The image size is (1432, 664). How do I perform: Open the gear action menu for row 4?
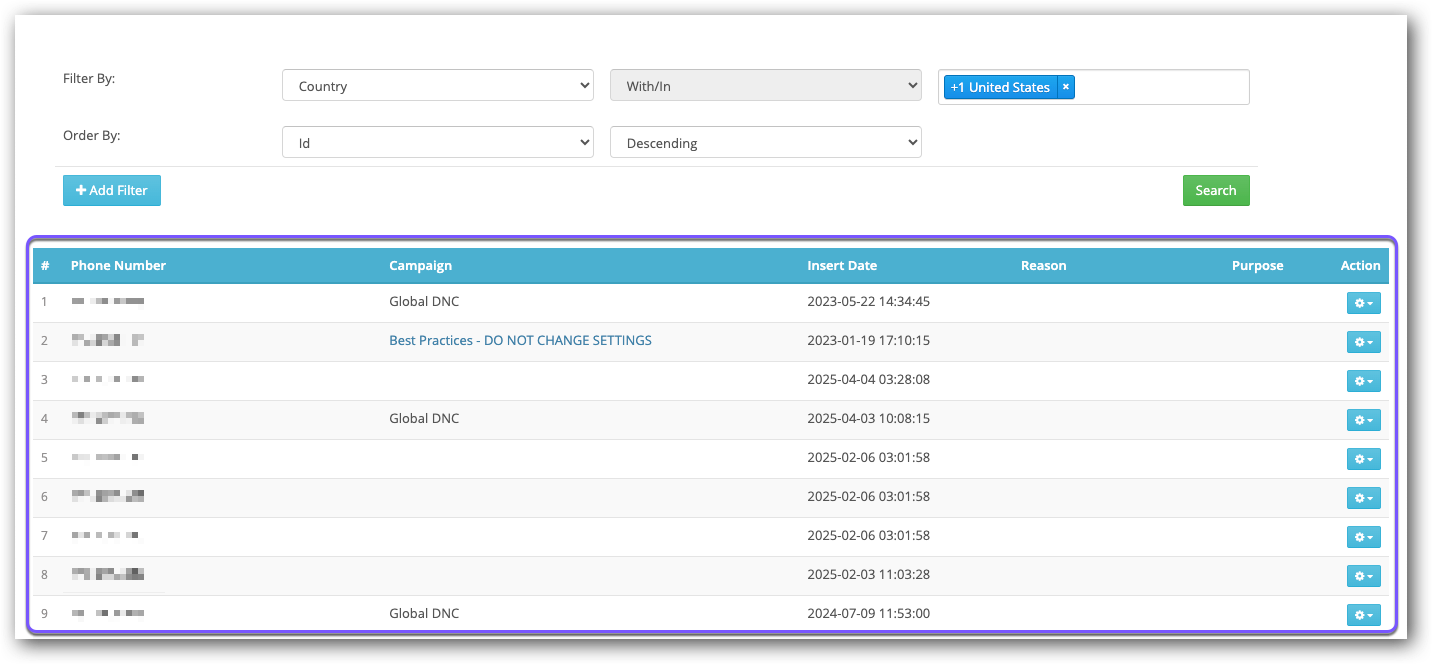pos(1363,420)
